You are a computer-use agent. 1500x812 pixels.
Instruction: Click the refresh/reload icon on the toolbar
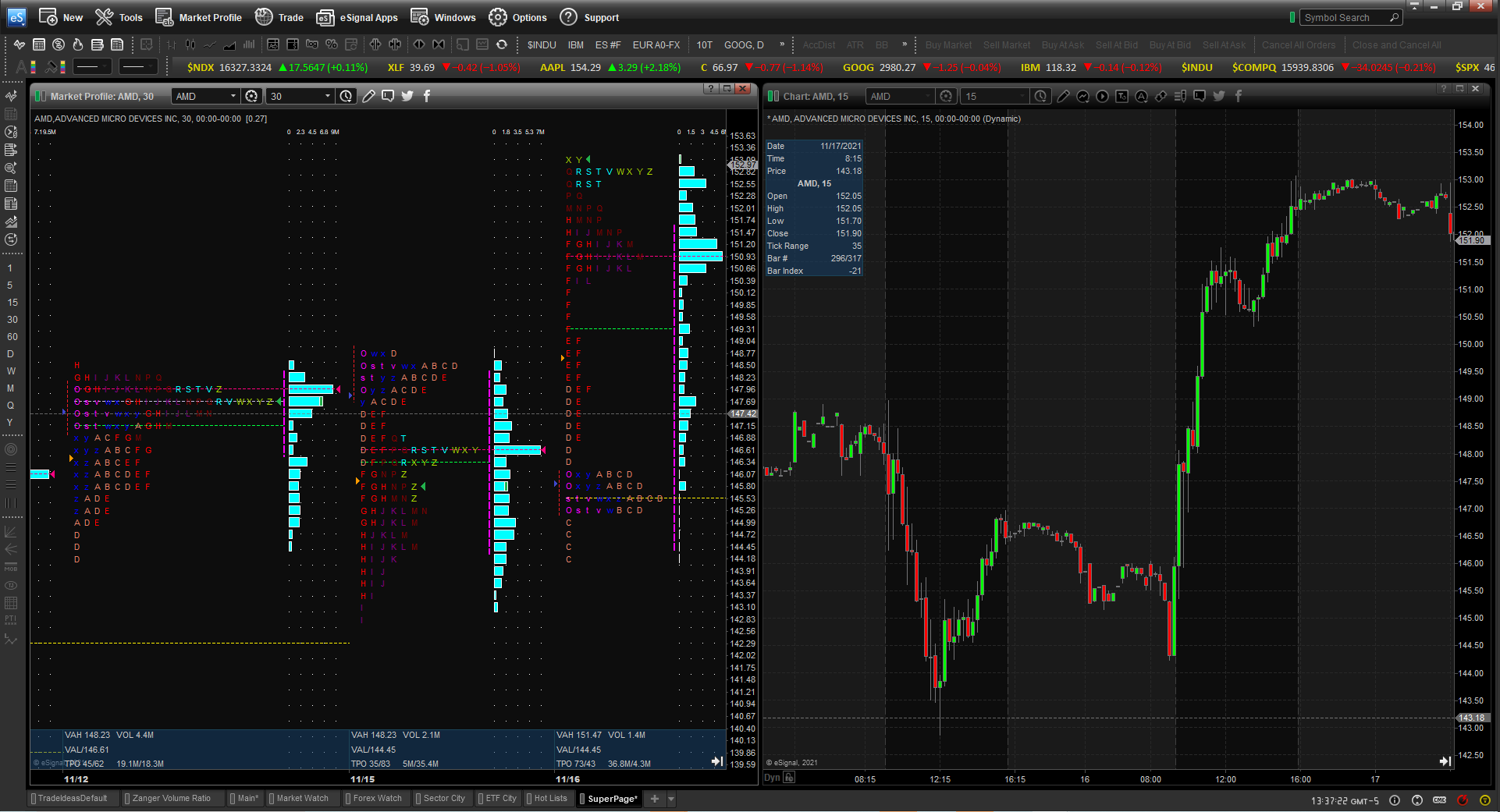[x=503, y=44]
